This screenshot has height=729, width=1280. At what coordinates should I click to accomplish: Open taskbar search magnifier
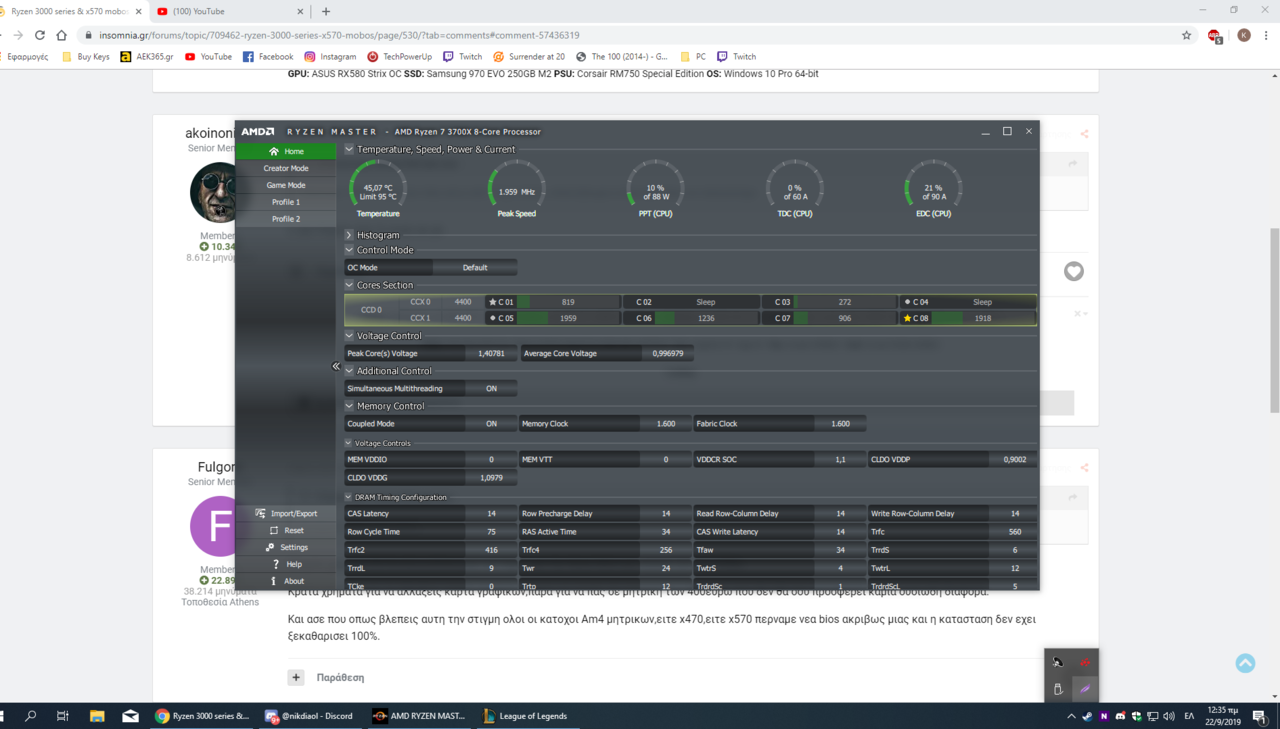coord(30,716)
